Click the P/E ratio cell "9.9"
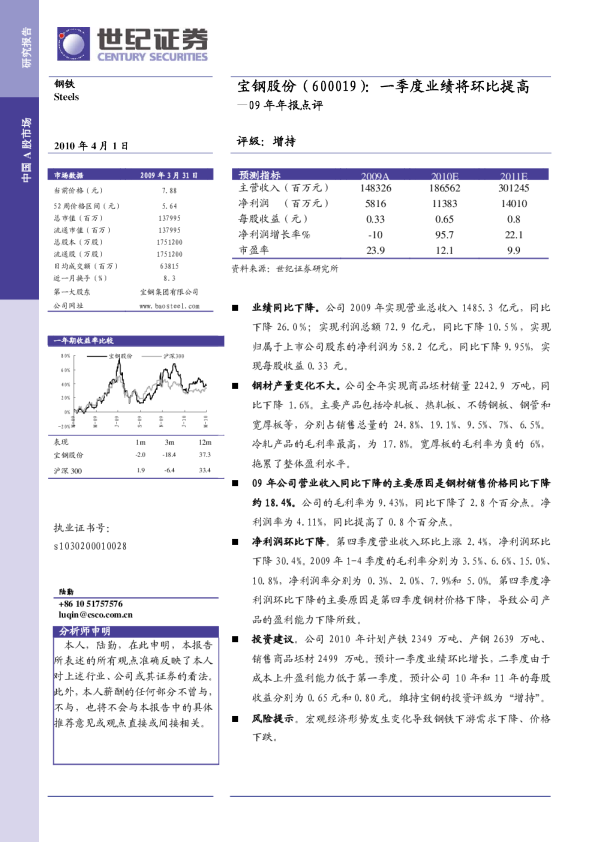This screenshot has width=595, height=842. point(514,250)
